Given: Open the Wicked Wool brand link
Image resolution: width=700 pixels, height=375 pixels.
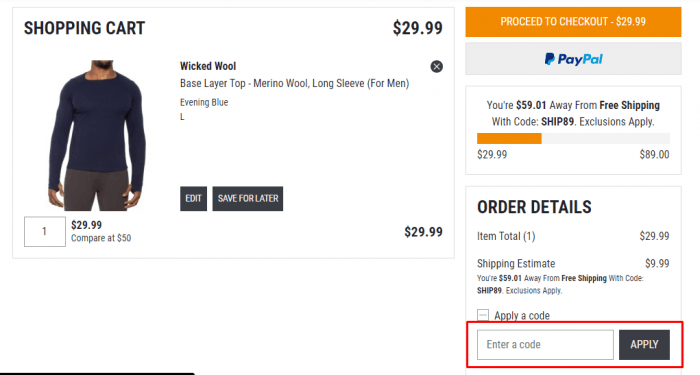Looking at the screenshot, I should point(208,66).
